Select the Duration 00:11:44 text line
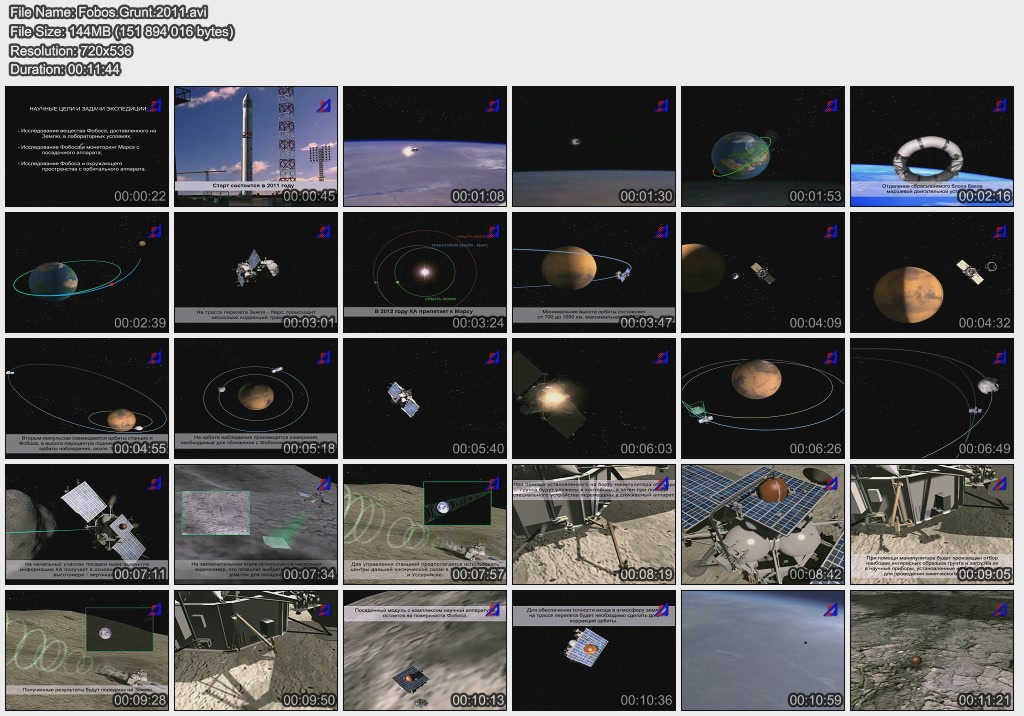1024x716 pixels. (x=65, y=69)
